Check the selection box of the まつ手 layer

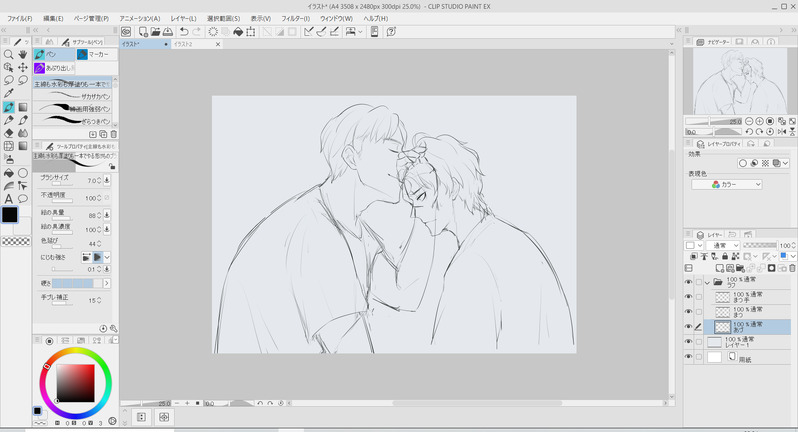699,297
